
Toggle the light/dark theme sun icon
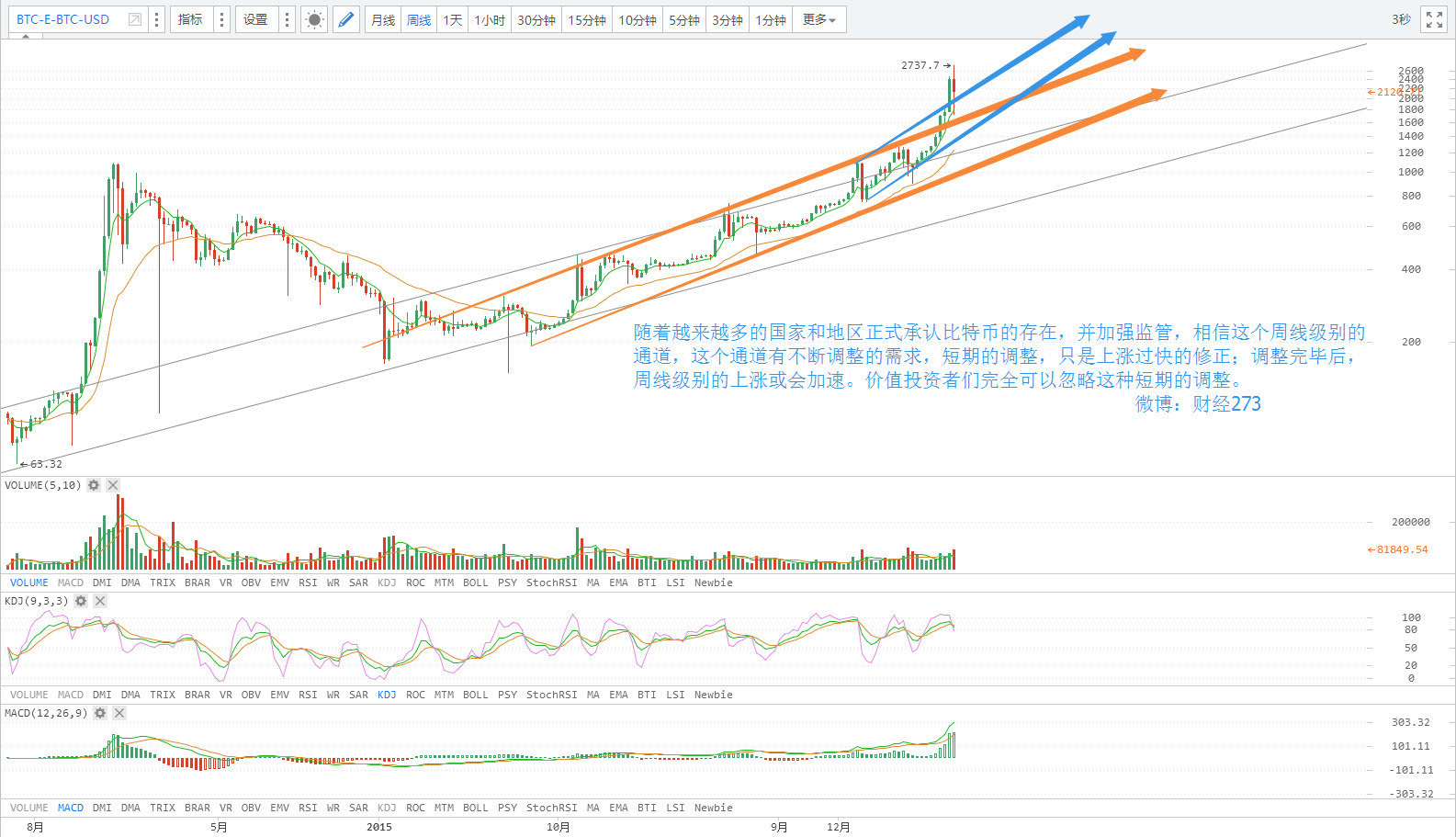point(314,19)
